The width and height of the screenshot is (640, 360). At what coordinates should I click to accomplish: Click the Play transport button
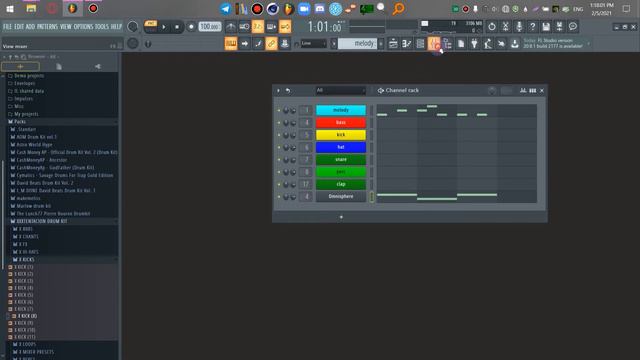(x=164, y=27)
